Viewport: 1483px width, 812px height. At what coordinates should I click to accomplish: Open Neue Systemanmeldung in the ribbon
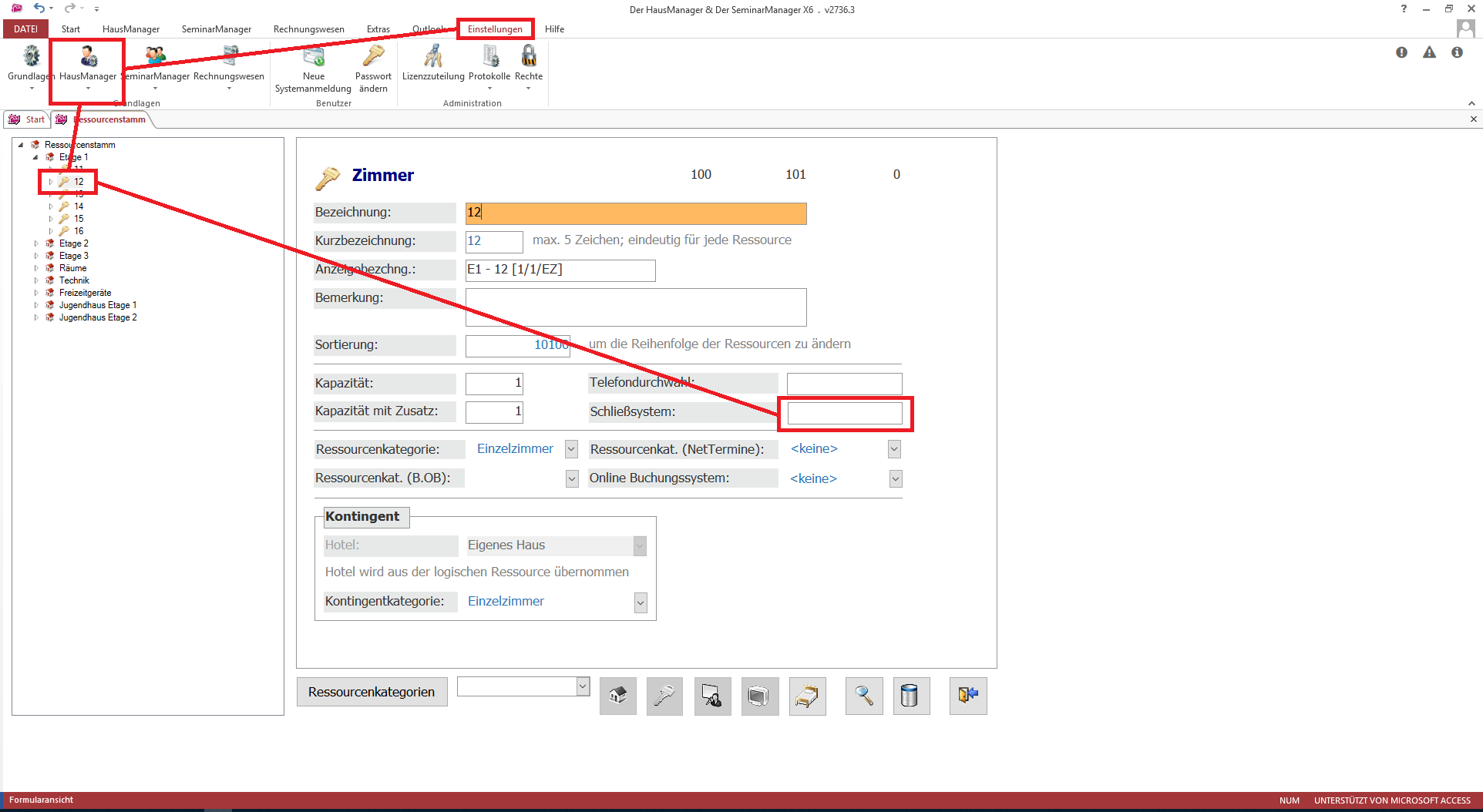click(313, 57)
